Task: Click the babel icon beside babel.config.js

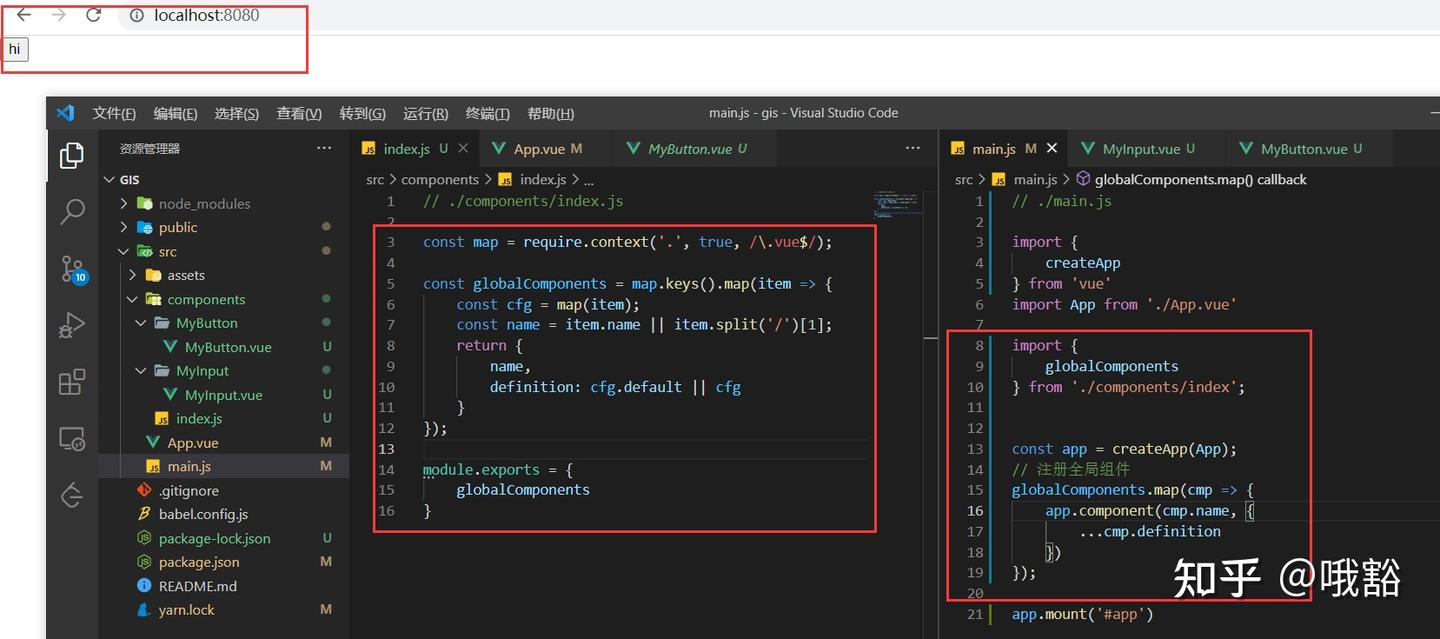Action: point(142,514)
